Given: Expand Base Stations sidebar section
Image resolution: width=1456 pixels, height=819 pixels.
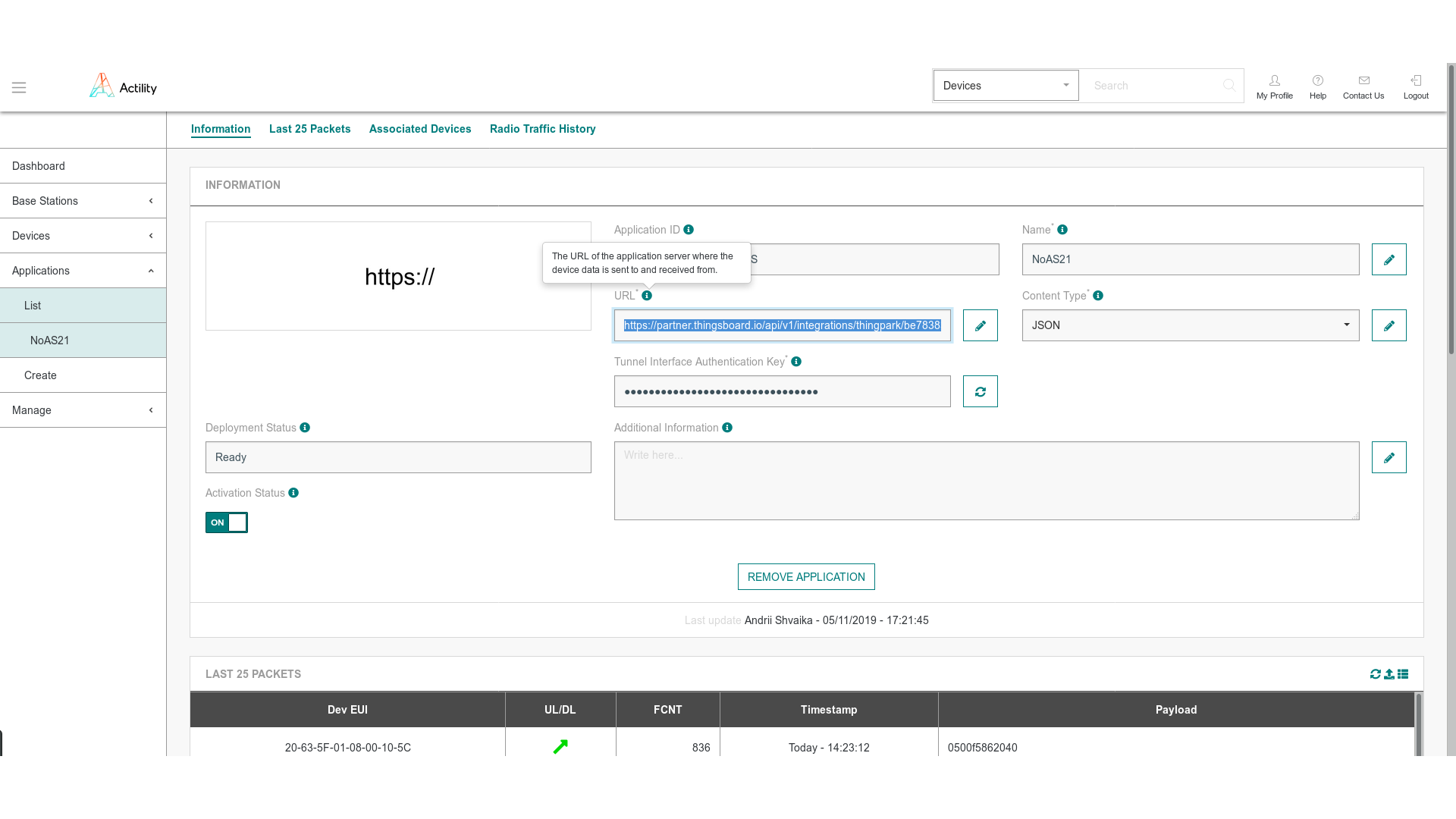Looking at the screenshot, I should [83, 201].
